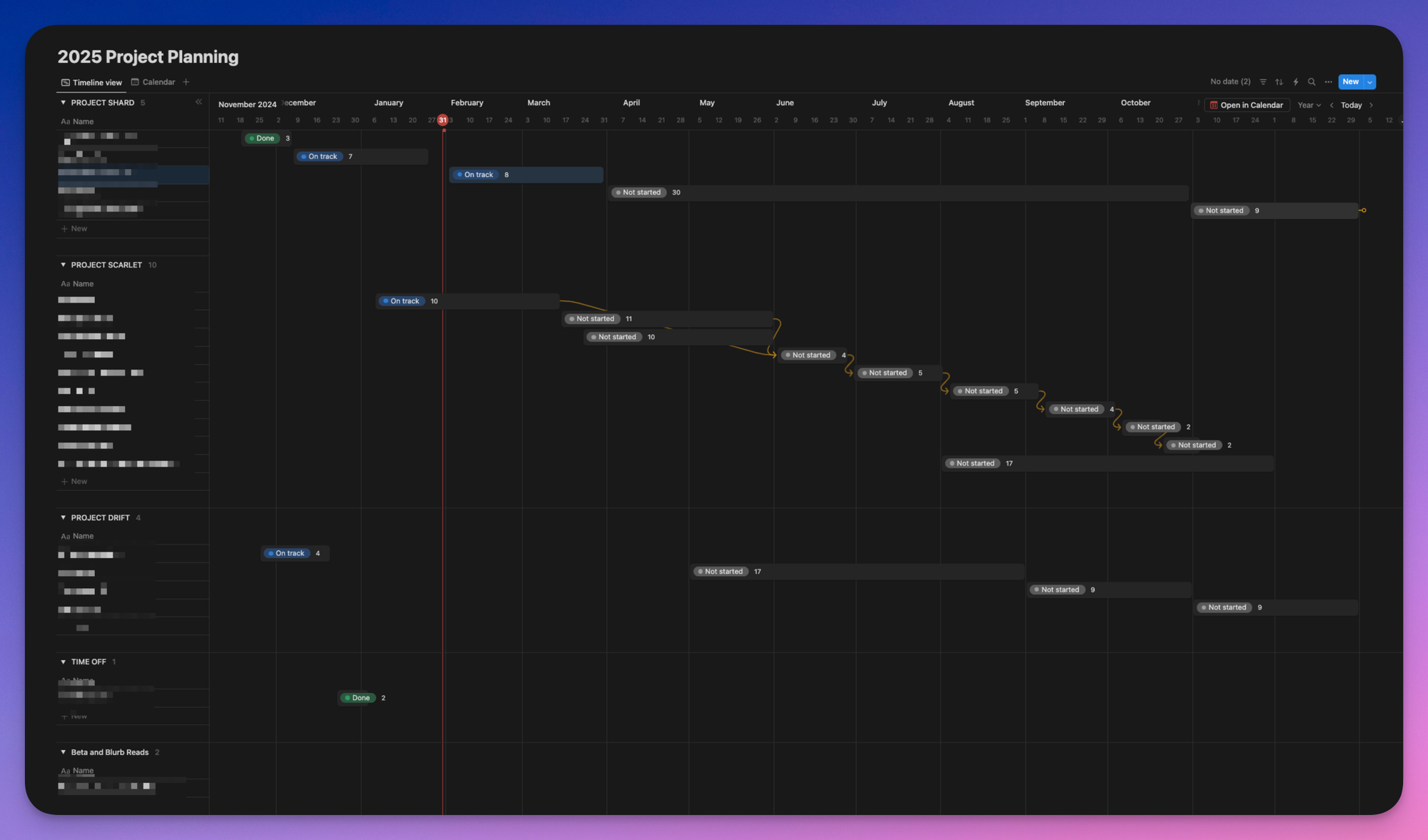Screen dimensions: 1428x840
Task: Click the red calendar icon in Open in Calendar
Action: (x=1213, y=105)
